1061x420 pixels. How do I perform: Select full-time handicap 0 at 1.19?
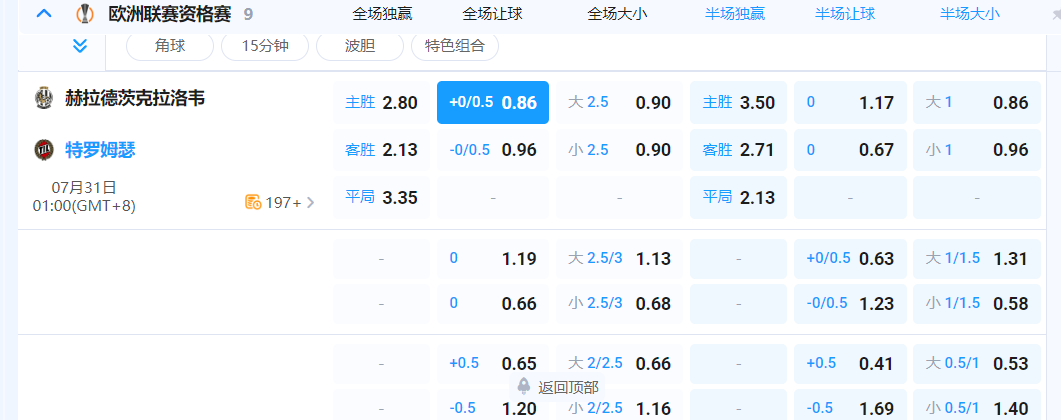(493, 258)
